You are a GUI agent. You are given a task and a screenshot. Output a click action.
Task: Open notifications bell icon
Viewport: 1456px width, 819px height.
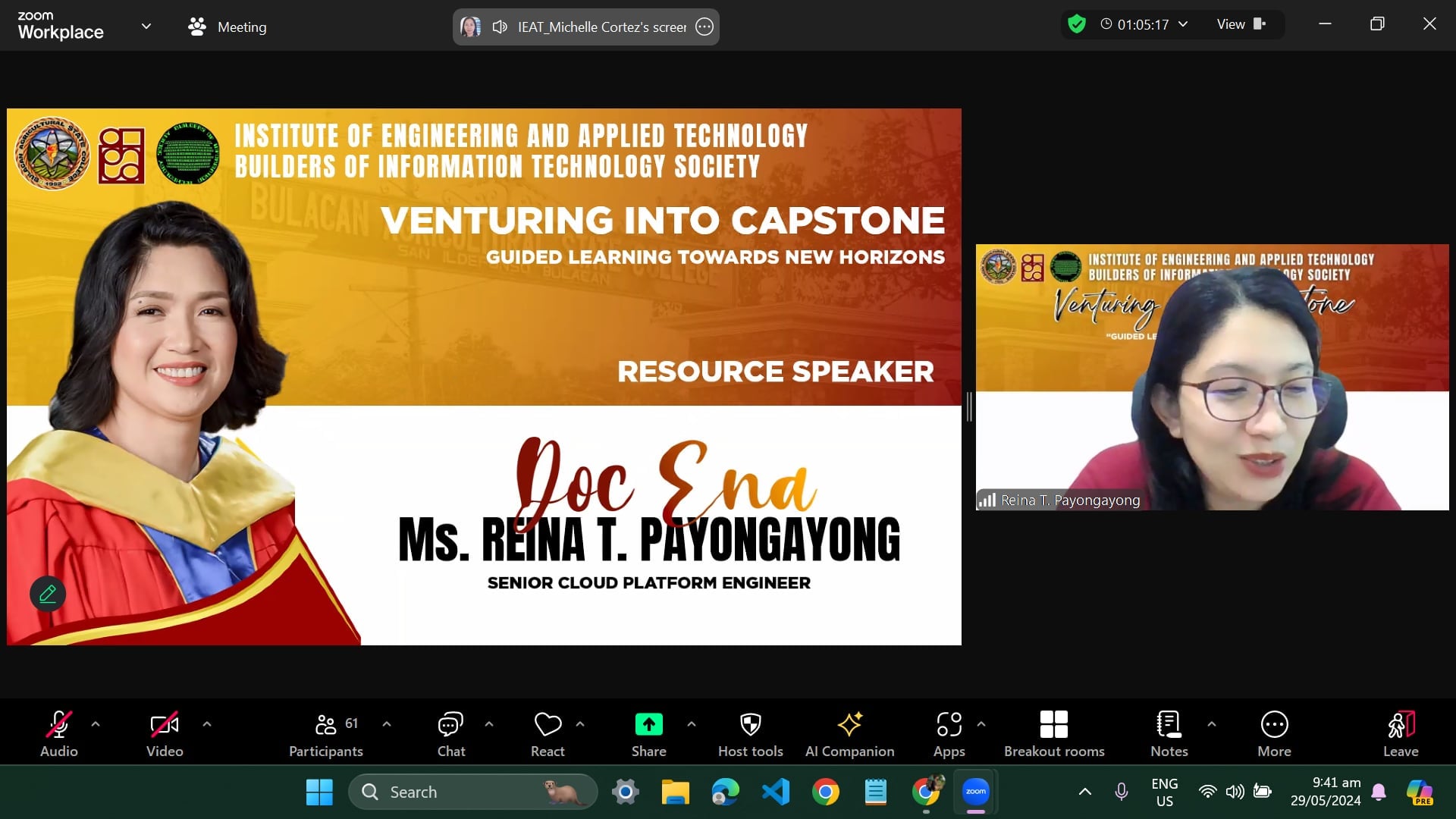(x=1379, y=792)
